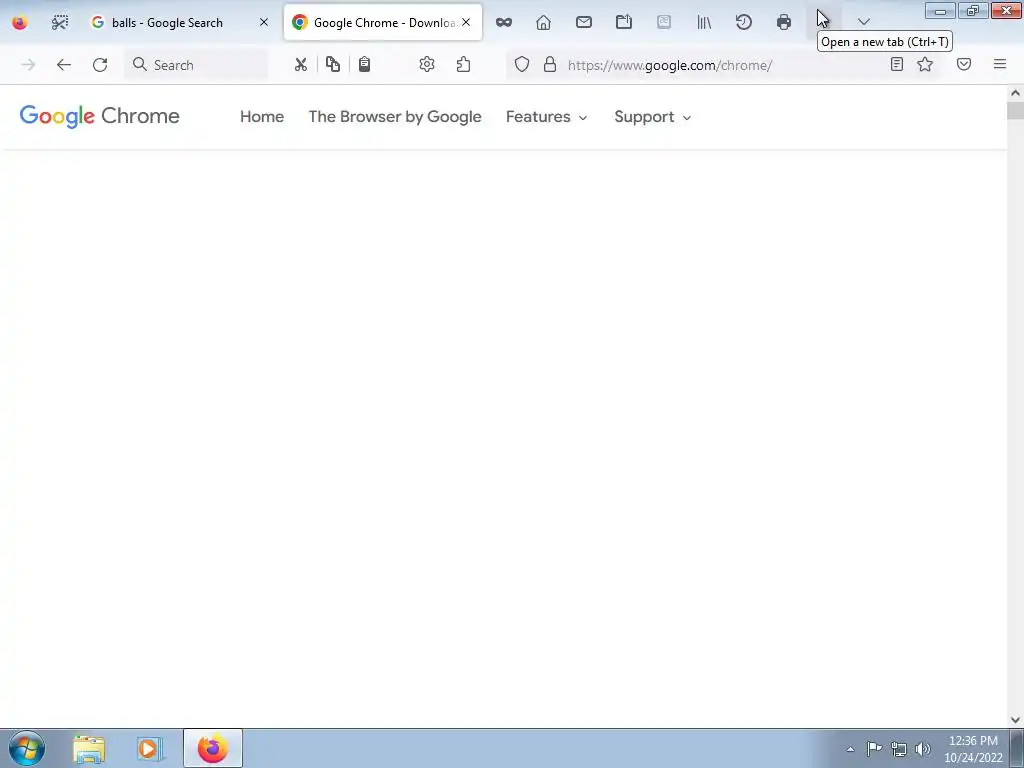Image resolution: width=1024 pixels, height=768 pixels.
Task: Click the Show desktop button
Action: tap(1017, 748)
